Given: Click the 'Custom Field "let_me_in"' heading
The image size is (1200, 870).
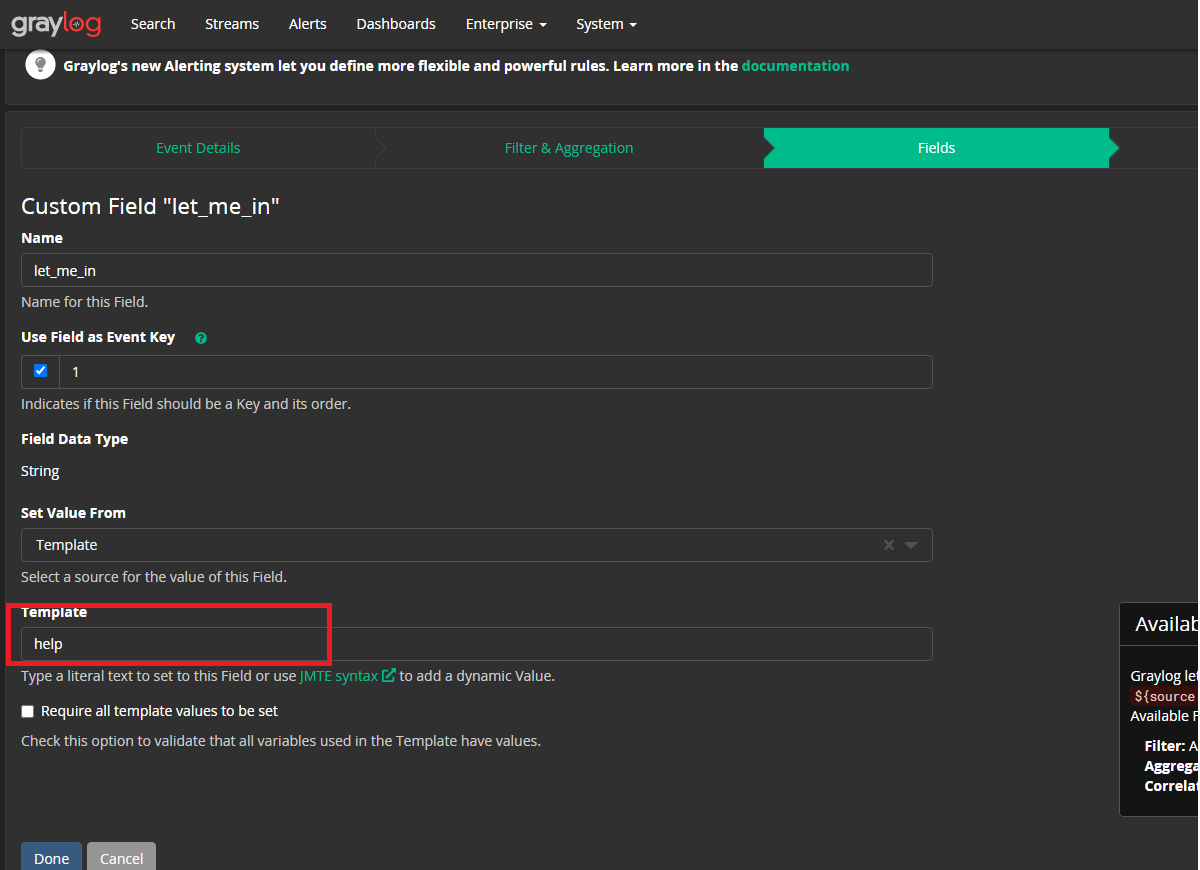Looking at the screenshot, I should coord(150,207).
